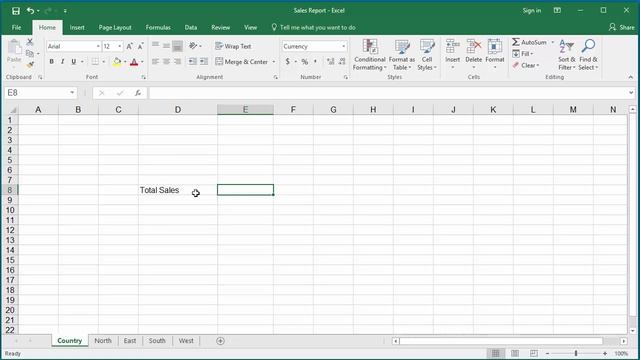
Task: Toggle Bold formatting
Action: click(x=51, y=62)
